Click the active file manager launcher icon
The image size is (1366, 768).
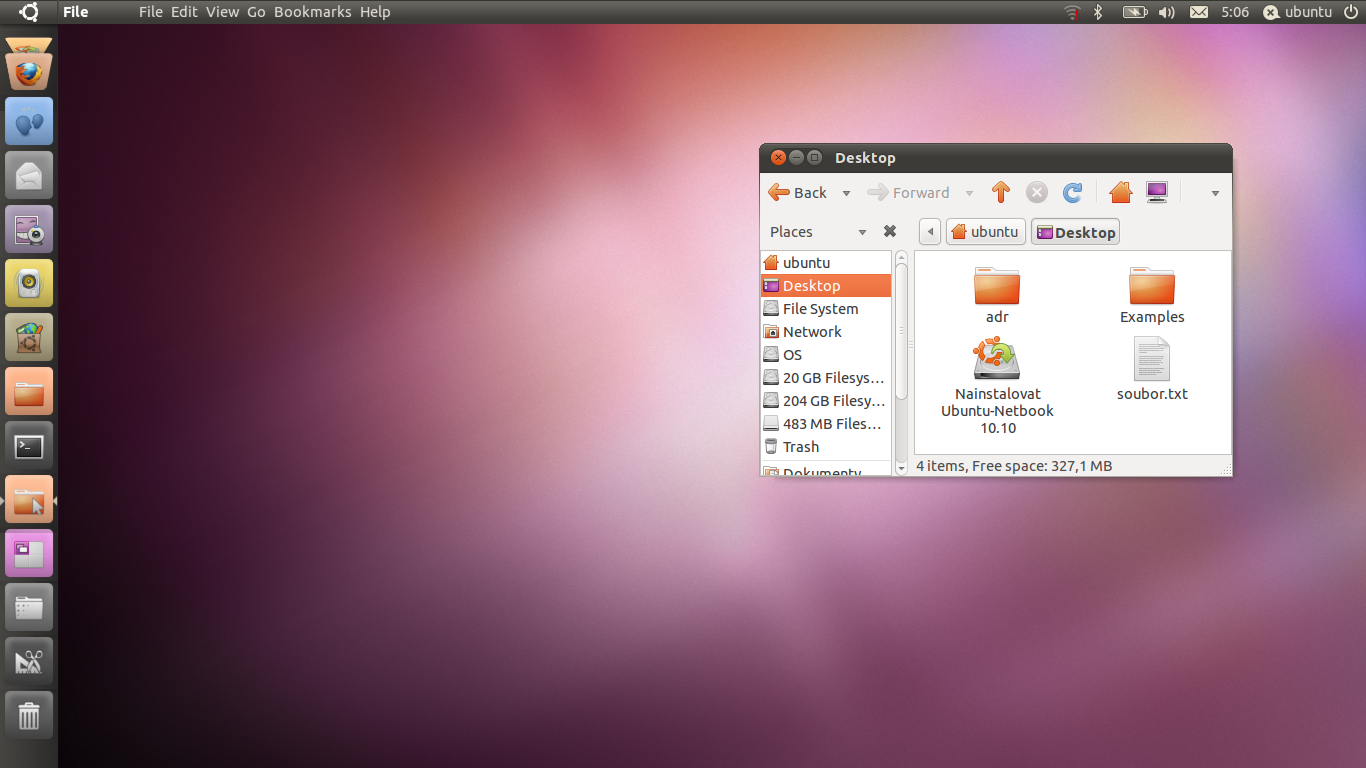click(29, 499)
